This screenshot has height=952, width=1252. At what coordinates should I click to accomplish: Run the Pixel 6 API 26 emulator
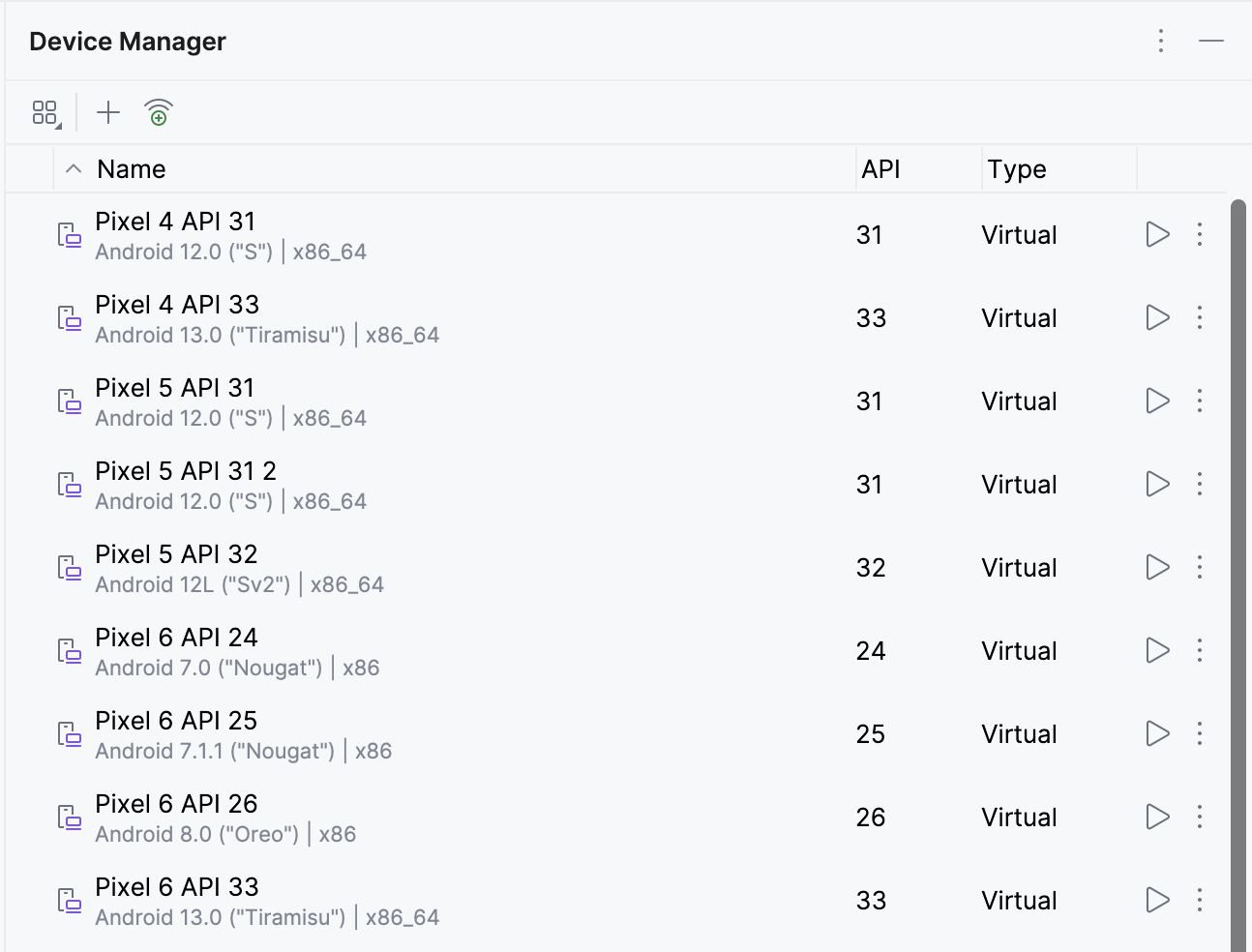pos(1157,817)
